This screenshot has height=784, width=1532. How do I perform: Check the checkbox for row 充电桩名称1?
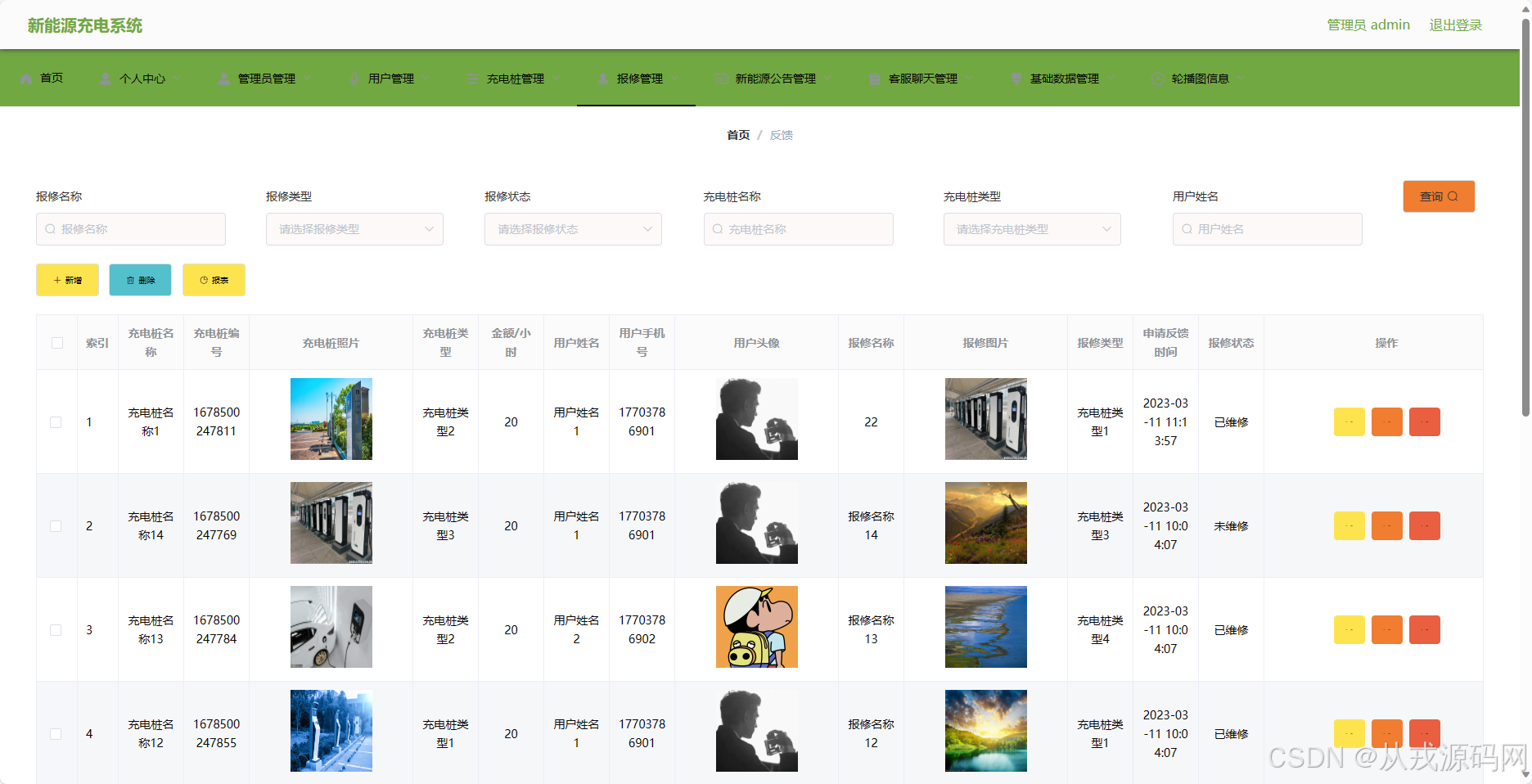[56, 422]
